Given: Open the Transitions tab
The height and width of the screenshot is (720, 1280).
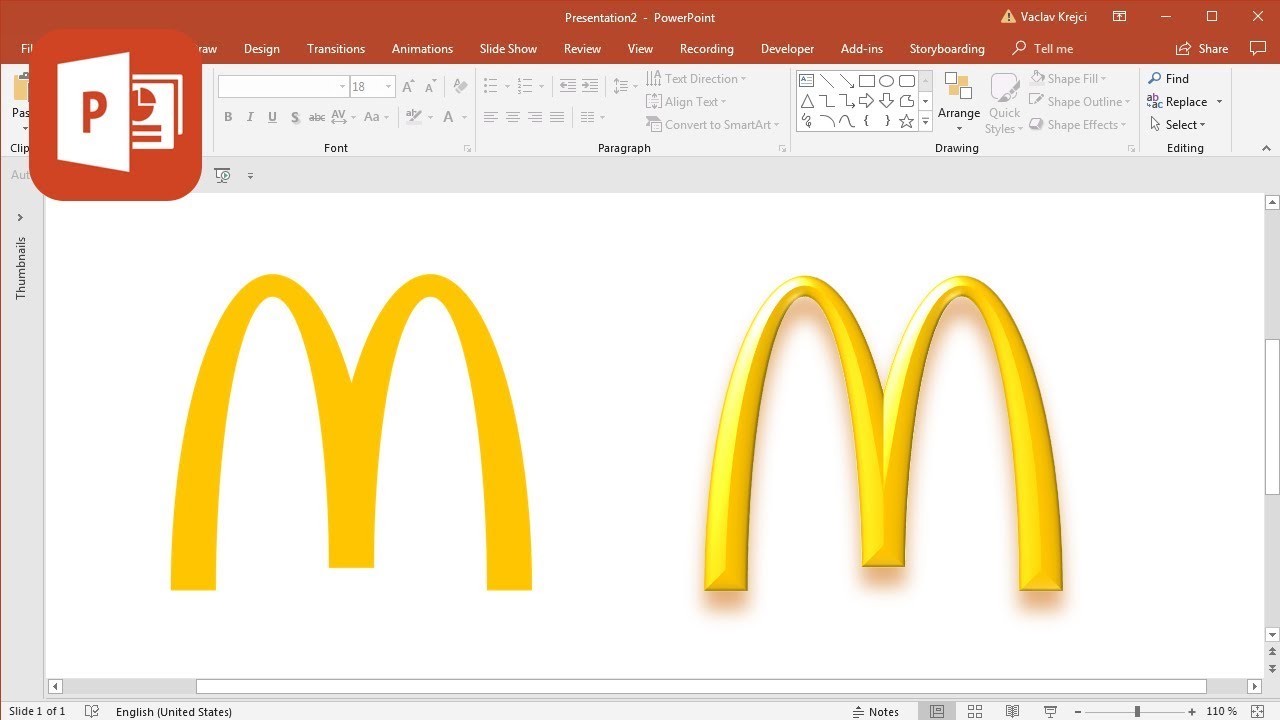Looking at the screenshot, I should tap(336, 48).
